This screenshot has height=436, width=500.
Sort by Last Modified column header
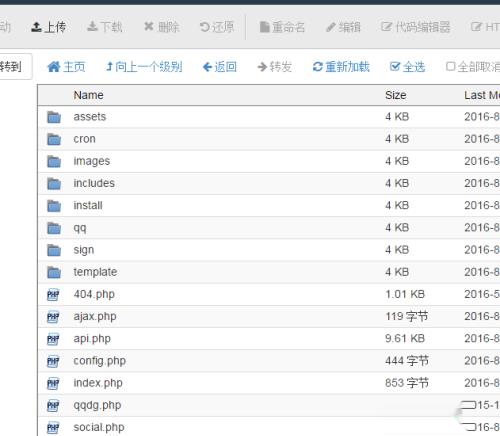[x=482, y=95]
